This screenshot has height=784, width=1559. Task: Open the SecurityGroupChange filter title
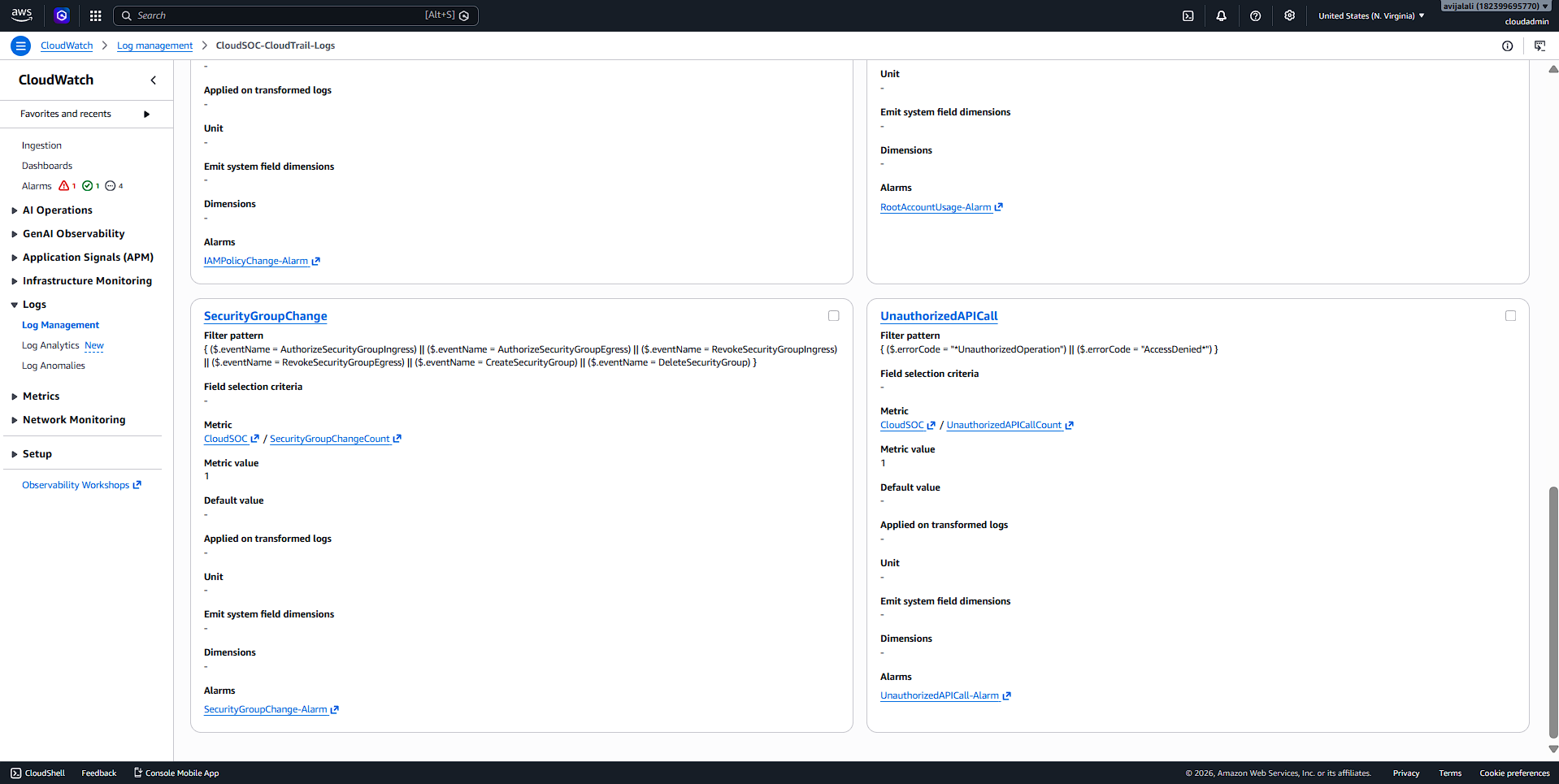pos(266,316)
